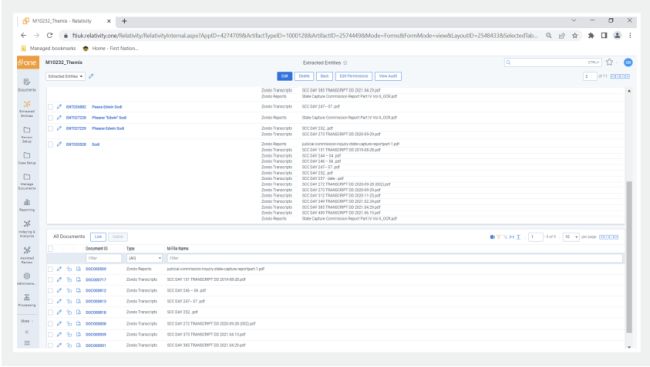The image size is (650, 367).
Task: Open the Pheane 'Edwin' Sodi entity link
Action: (109, 118)
